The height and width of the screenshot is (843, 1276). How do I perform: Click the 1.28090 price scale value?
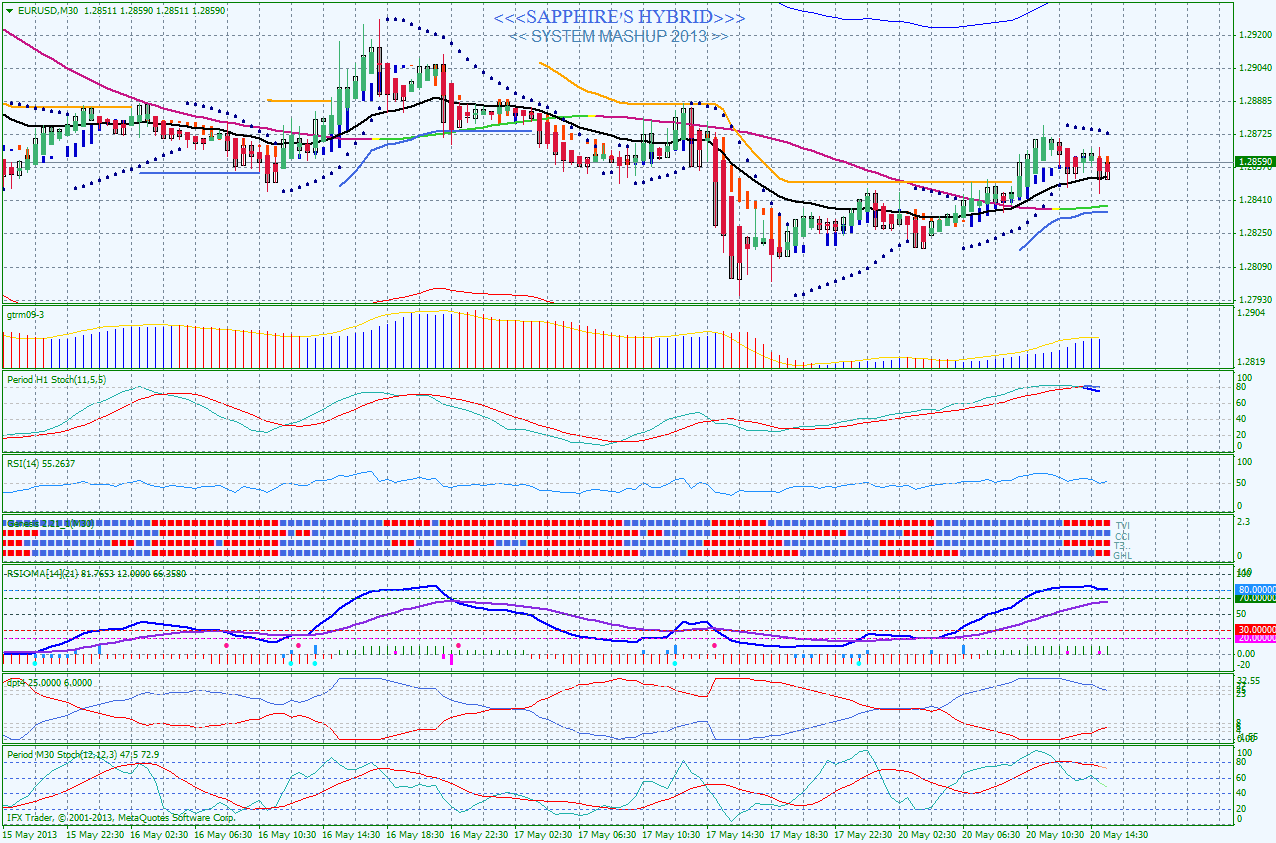click(1254, 266)
